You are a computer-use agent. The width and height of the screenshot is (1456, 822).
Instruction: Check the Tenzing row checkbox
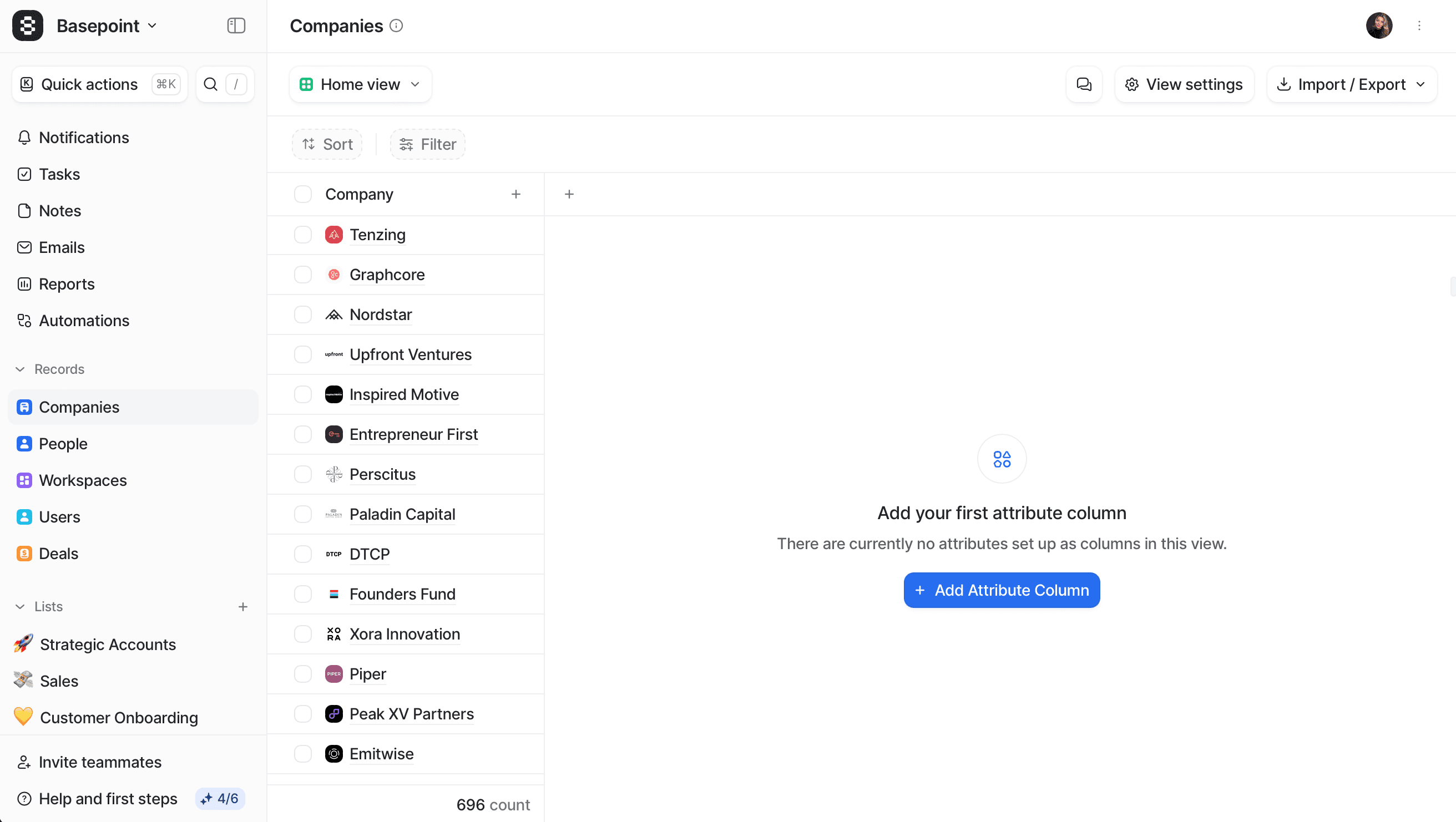[x=303, y=235]
